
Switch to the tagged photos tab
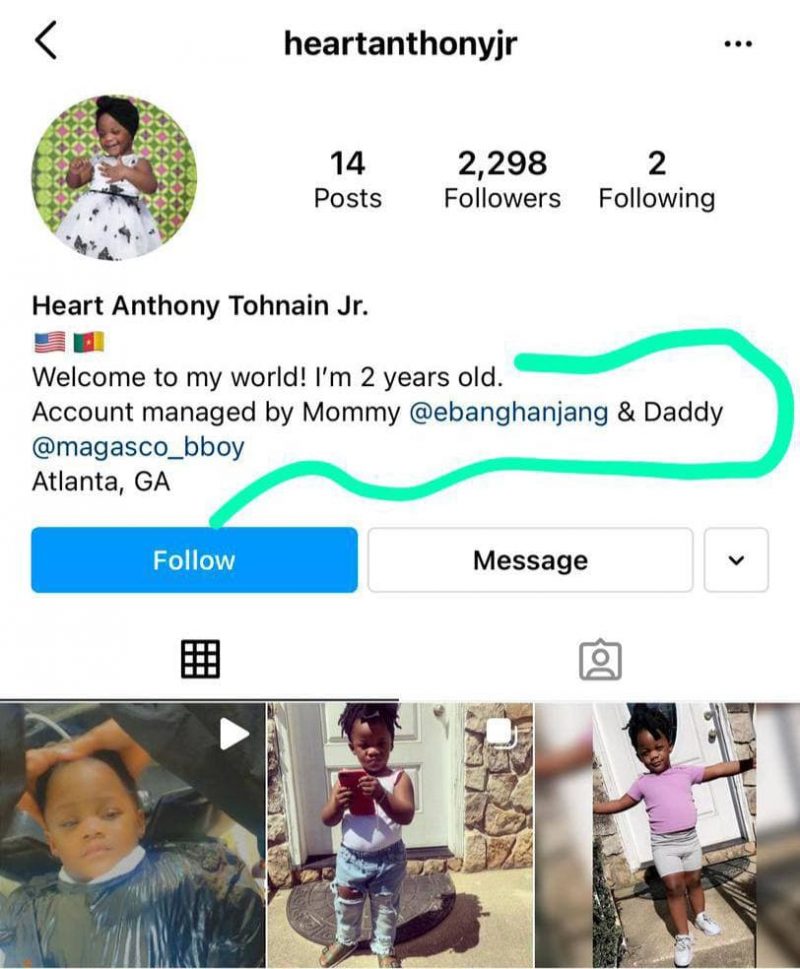[x=600, y=660]
